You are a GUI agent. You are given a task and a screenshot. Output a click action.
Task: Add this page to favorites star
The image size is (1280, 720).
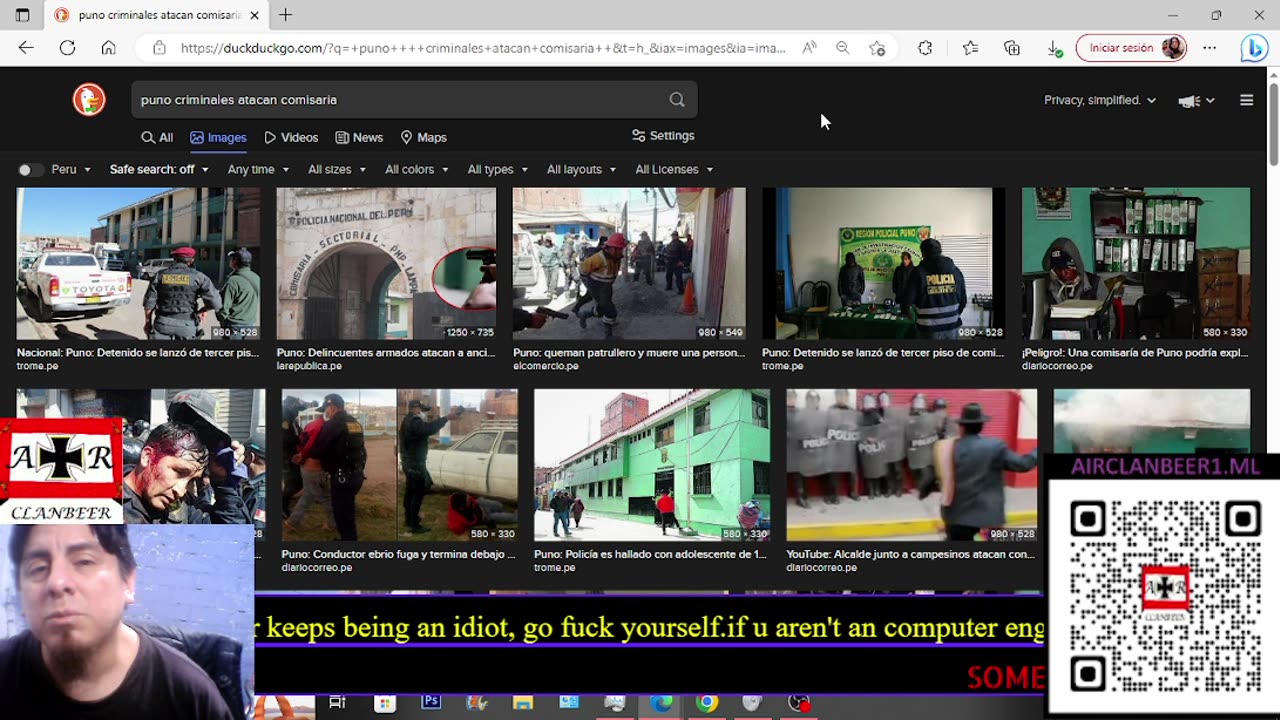coord(877,48)
